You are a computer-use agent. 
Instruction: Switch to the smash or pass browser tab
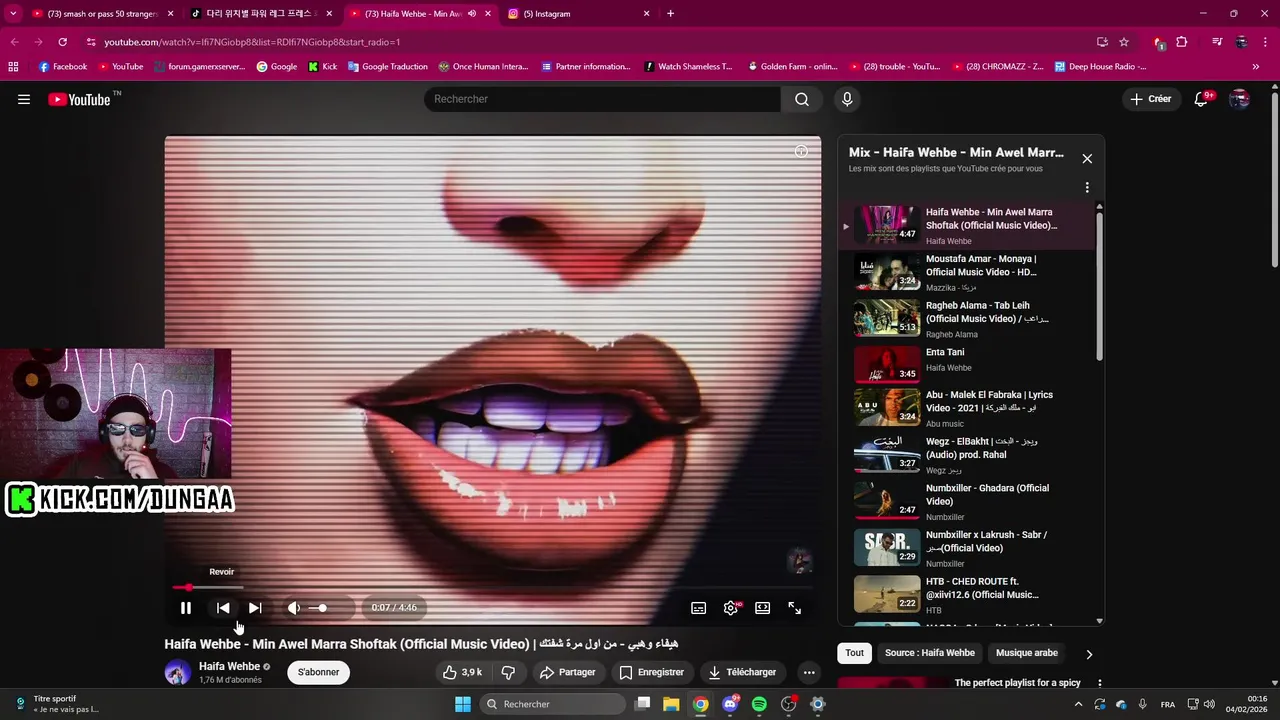point(103,14)
